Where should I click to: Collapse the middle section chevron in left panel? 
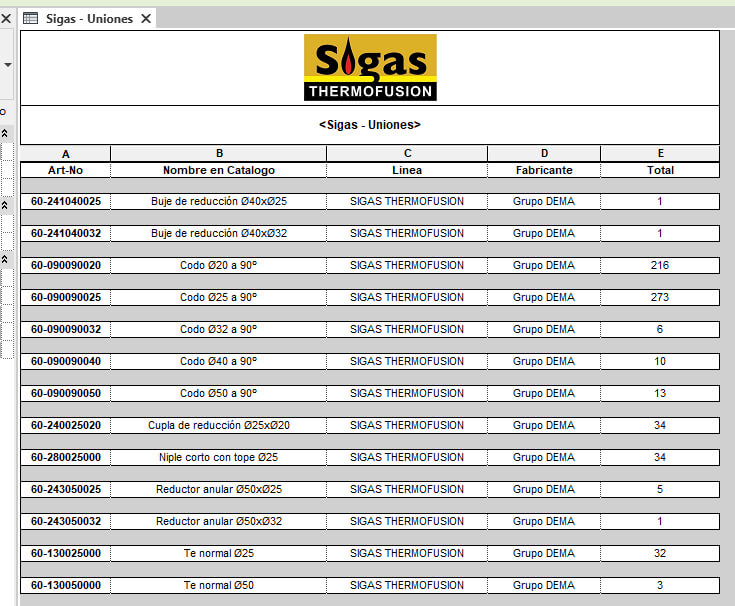click(x=4, y=204)
